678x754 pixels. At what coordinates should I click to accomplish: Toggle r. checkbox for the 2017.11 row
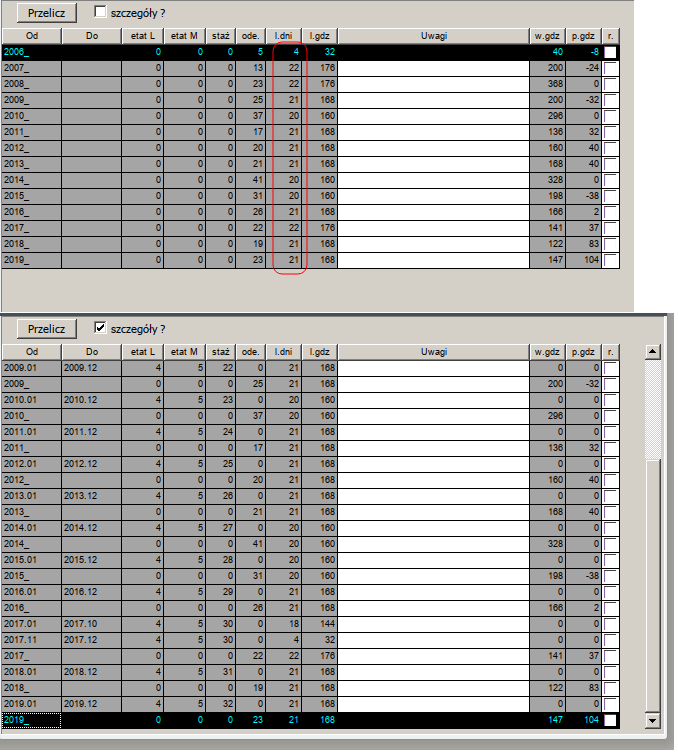click(610, 640)
